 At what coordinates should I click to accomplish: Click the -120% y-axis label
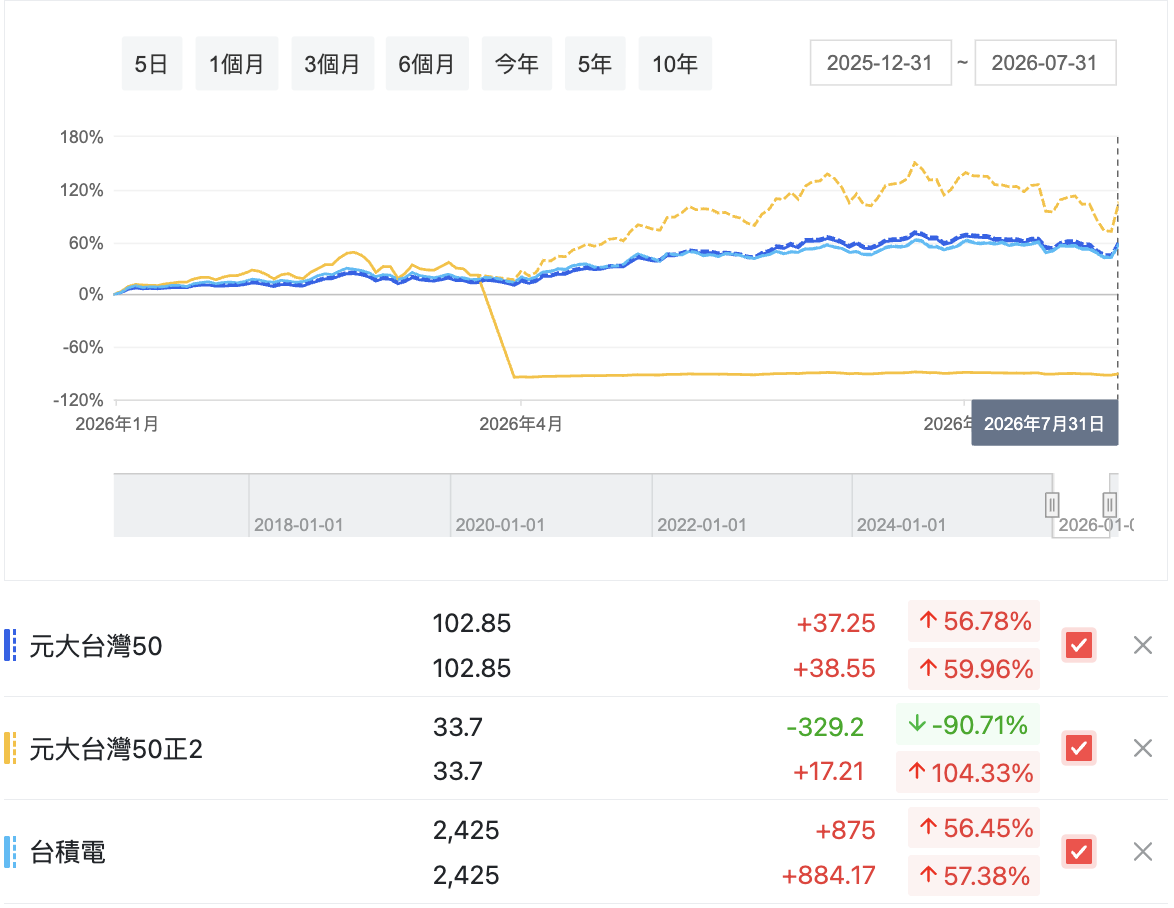click(78, 400)
